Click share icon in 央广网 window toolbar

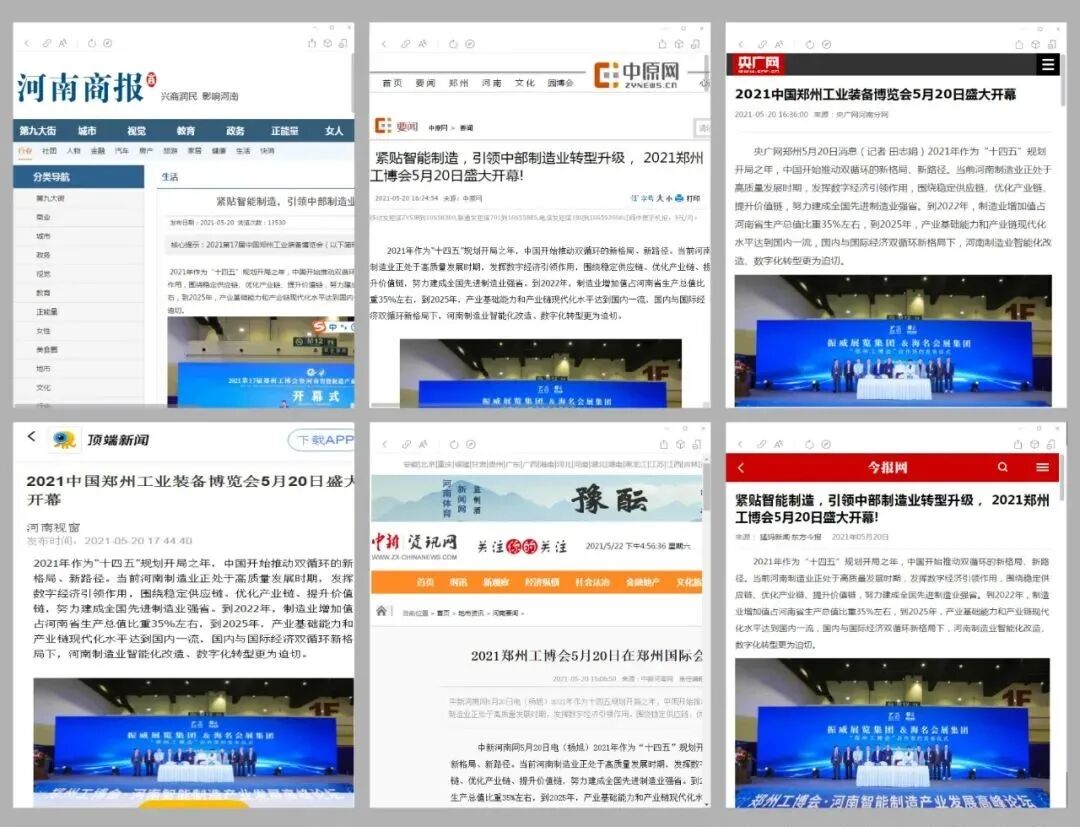(1019, 45)
